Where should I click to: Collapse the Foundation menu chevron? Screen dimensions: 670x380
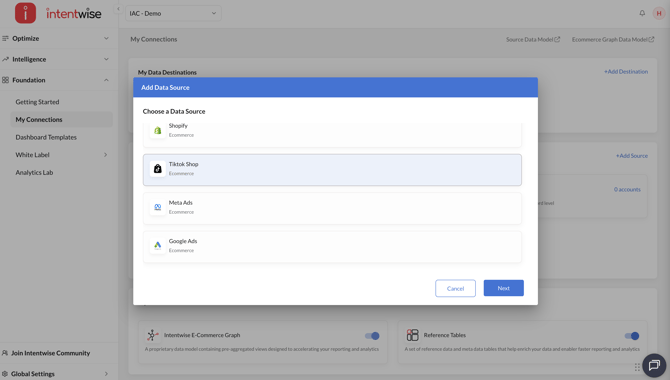pyautogui.click(x=106, y=80)
